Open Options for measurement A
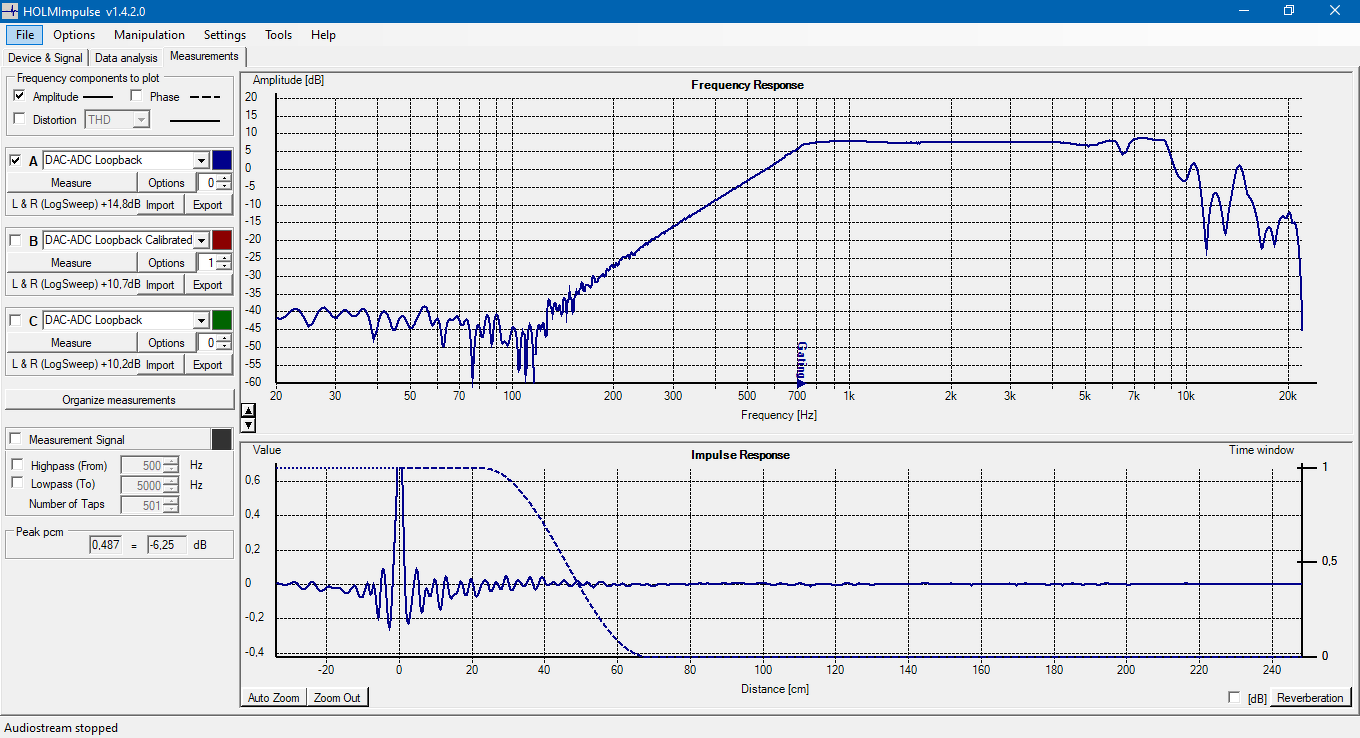This screenshot has height=738, width=1360. click(x=166, y=183)
